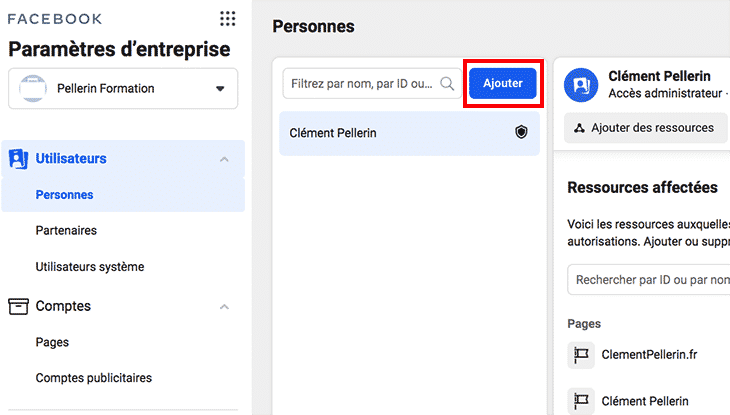
Task: Navigate to Pages under Comptes
Action: pos(52,342)
